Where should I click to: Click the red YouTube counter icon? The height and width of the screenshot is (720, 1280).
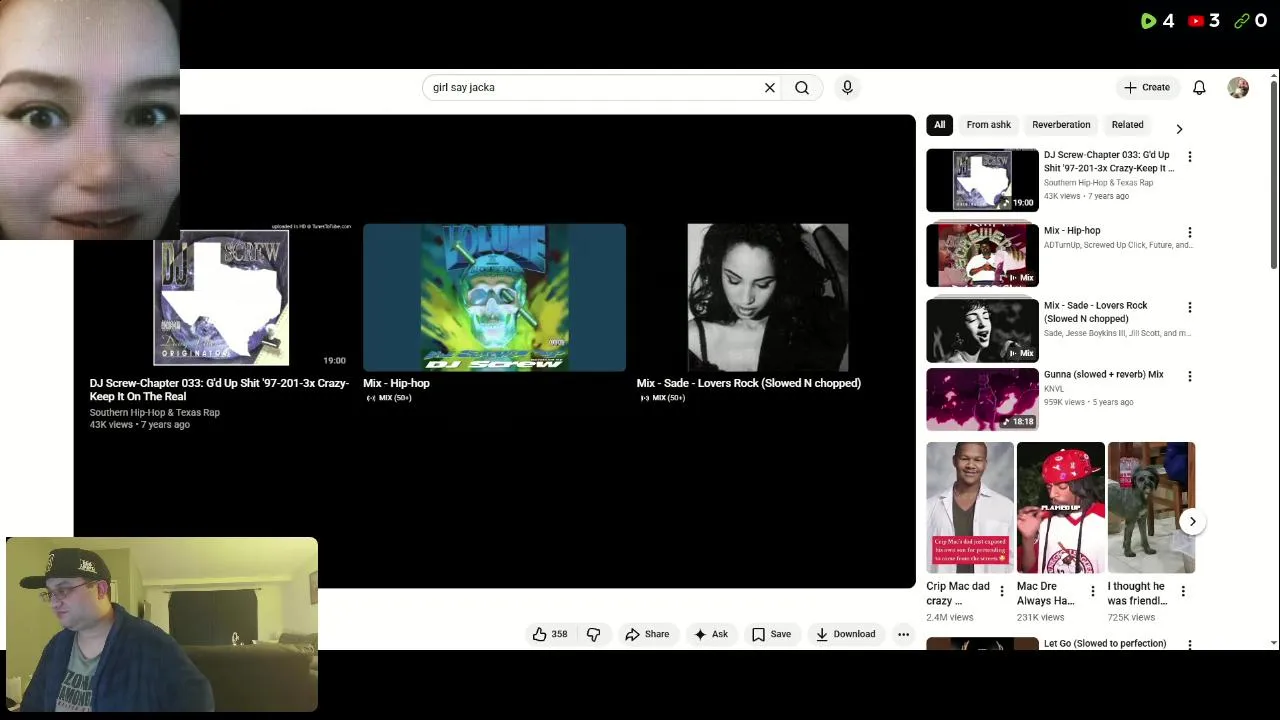point(1195,21)
